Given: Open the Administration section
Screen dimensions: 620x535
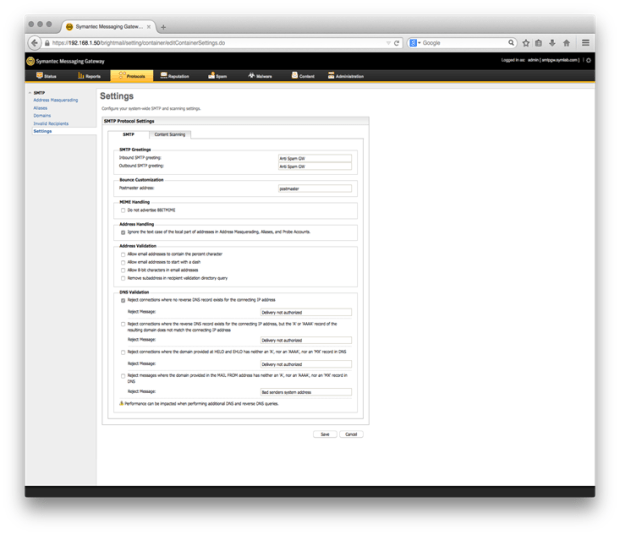Looking at the screenshot, I should (346, 76).
